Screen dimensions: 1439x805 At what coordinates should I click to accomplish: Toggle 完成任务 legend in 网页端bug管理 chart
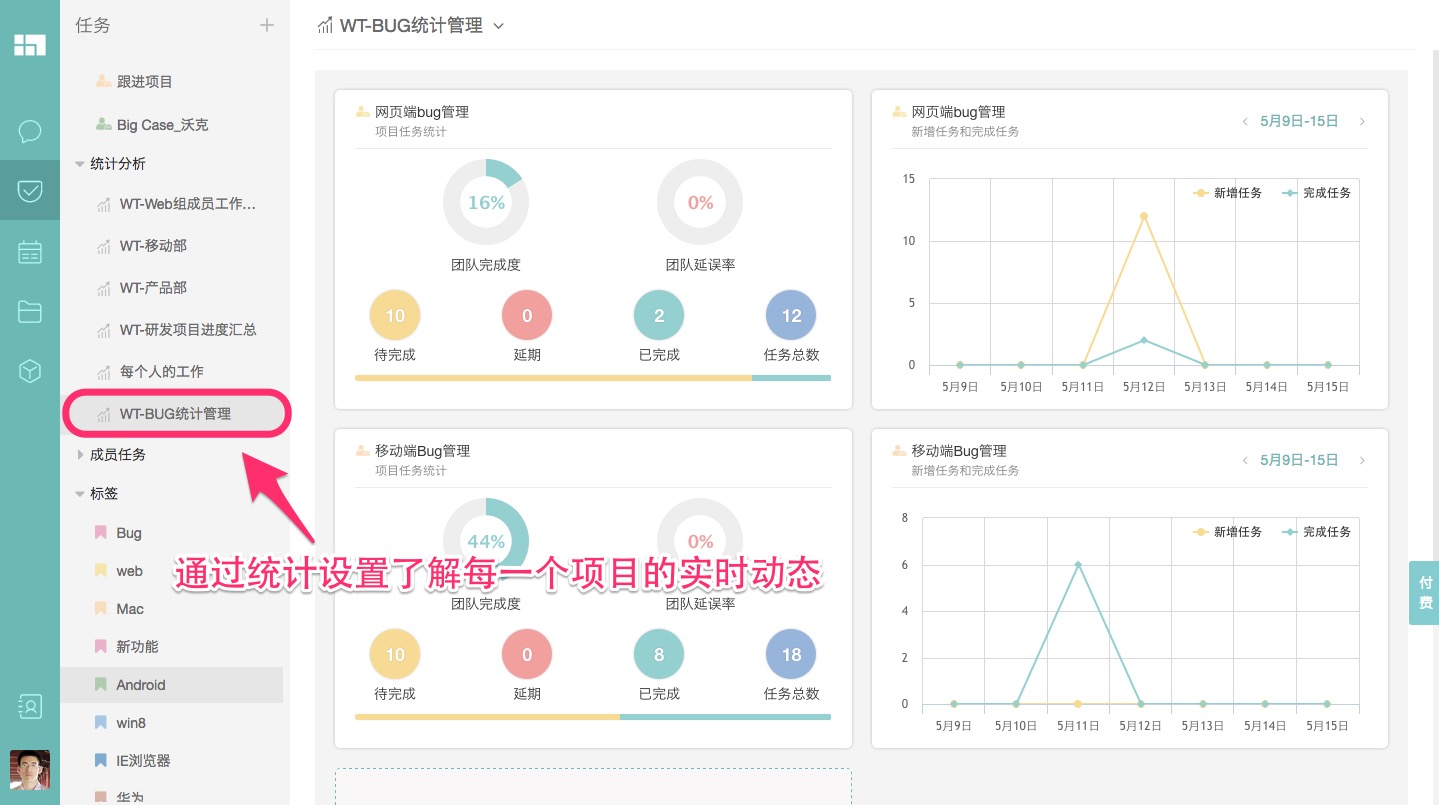pos(1316,193)
